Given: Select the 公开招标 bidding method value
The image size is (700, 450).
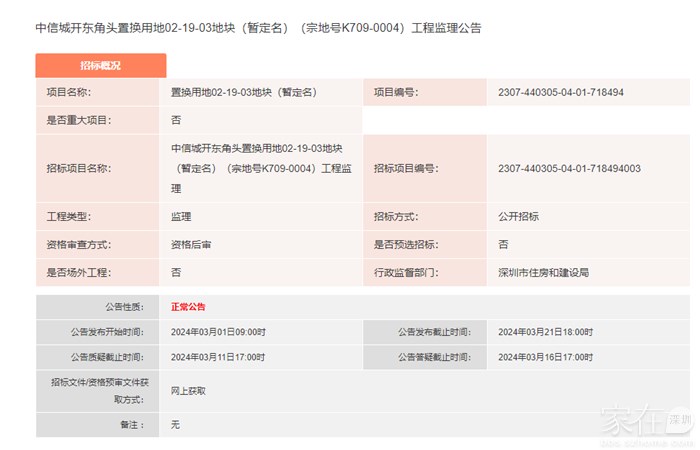Looking at the screenshot, I should pyautogui.click(x=518, y=216).
